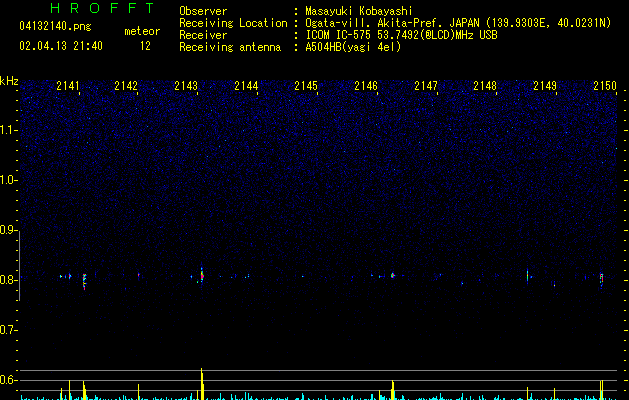
Task: Click the 2147 time marker
Action: 426,86
